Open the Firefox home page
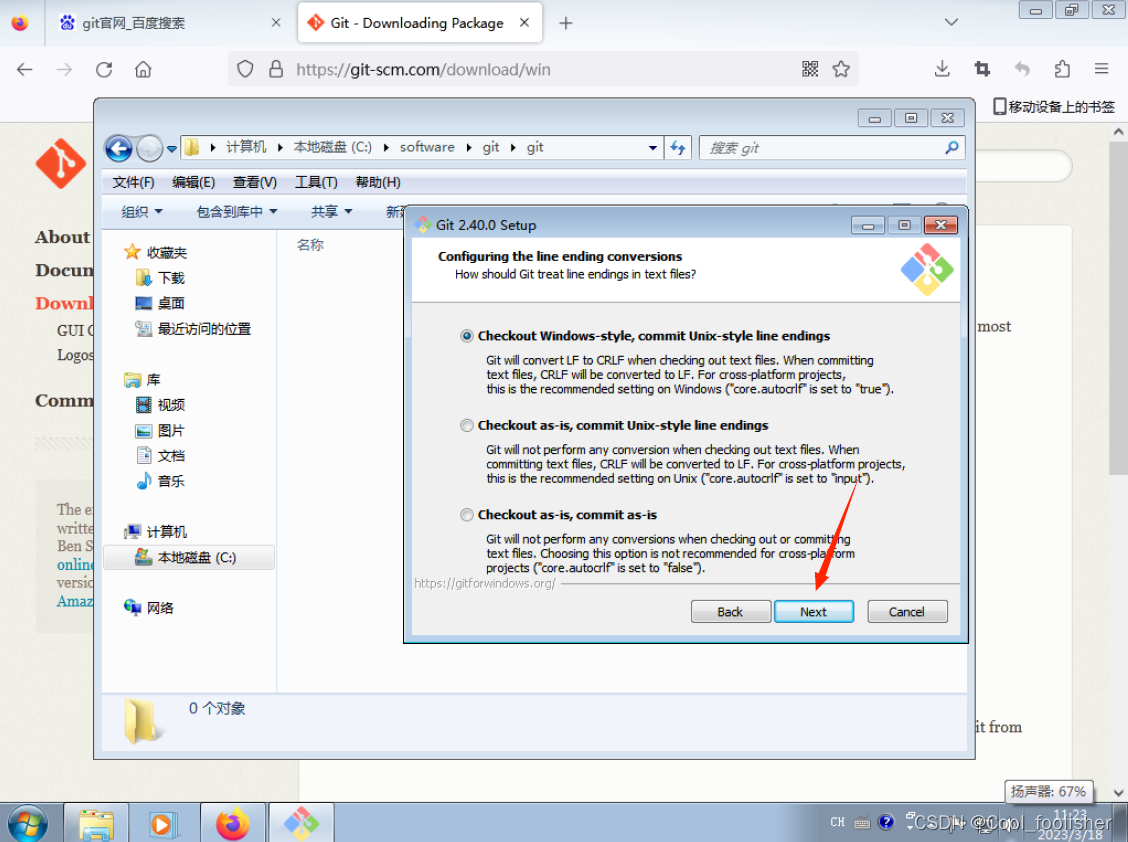The width and height of the screenshot is (1128, 842). [143, 69]
